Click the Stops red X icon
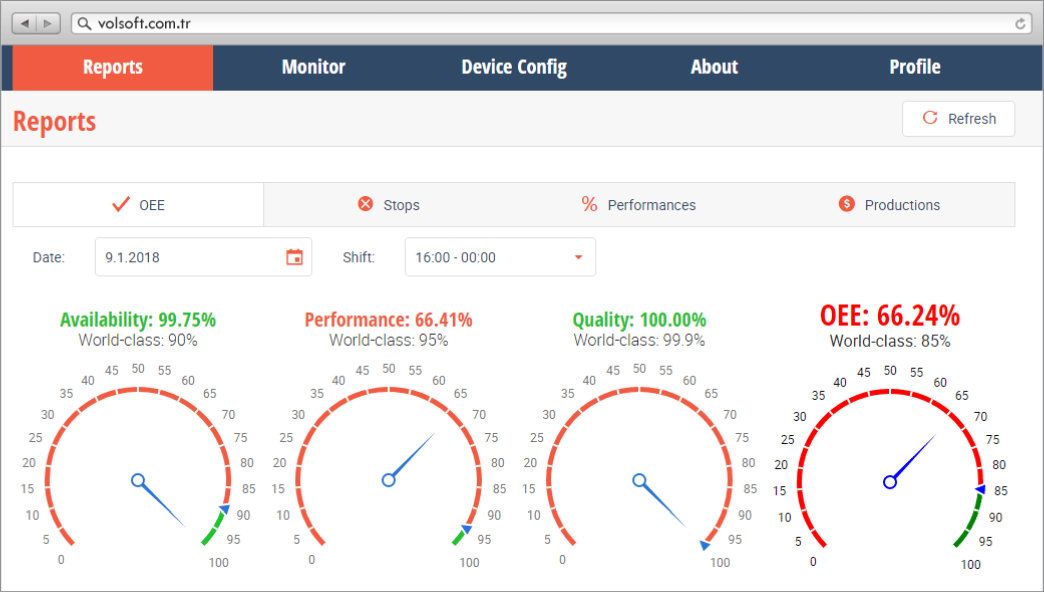The image size is (1044, 592). pyautogui.click(x=366, y=204)
